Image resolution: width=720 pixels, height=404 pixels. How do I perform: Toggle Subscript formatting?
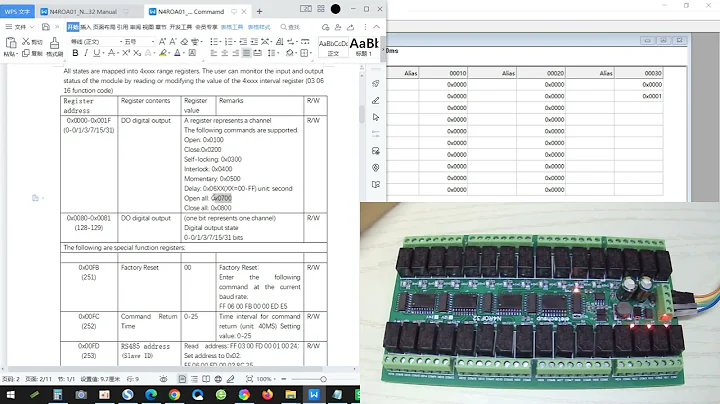coord(137,53)
